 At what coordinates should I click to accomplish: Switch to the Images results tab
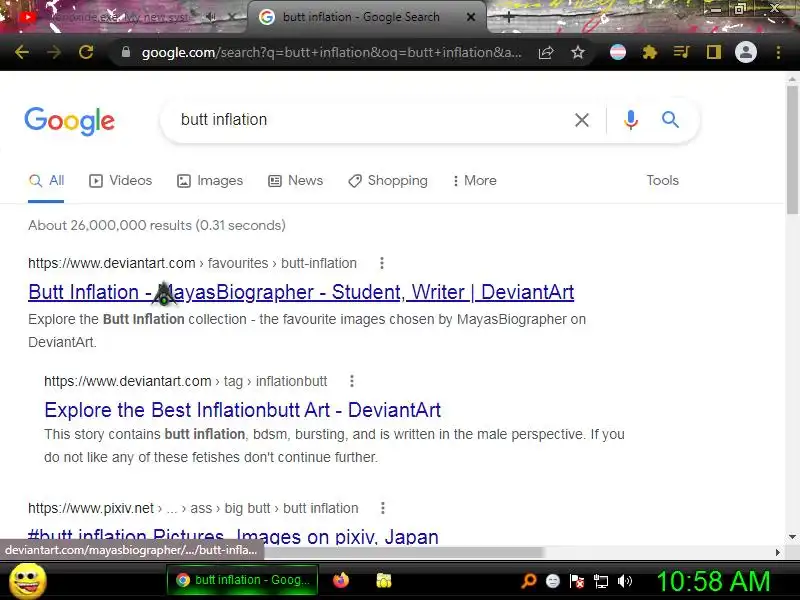[210, 181]
